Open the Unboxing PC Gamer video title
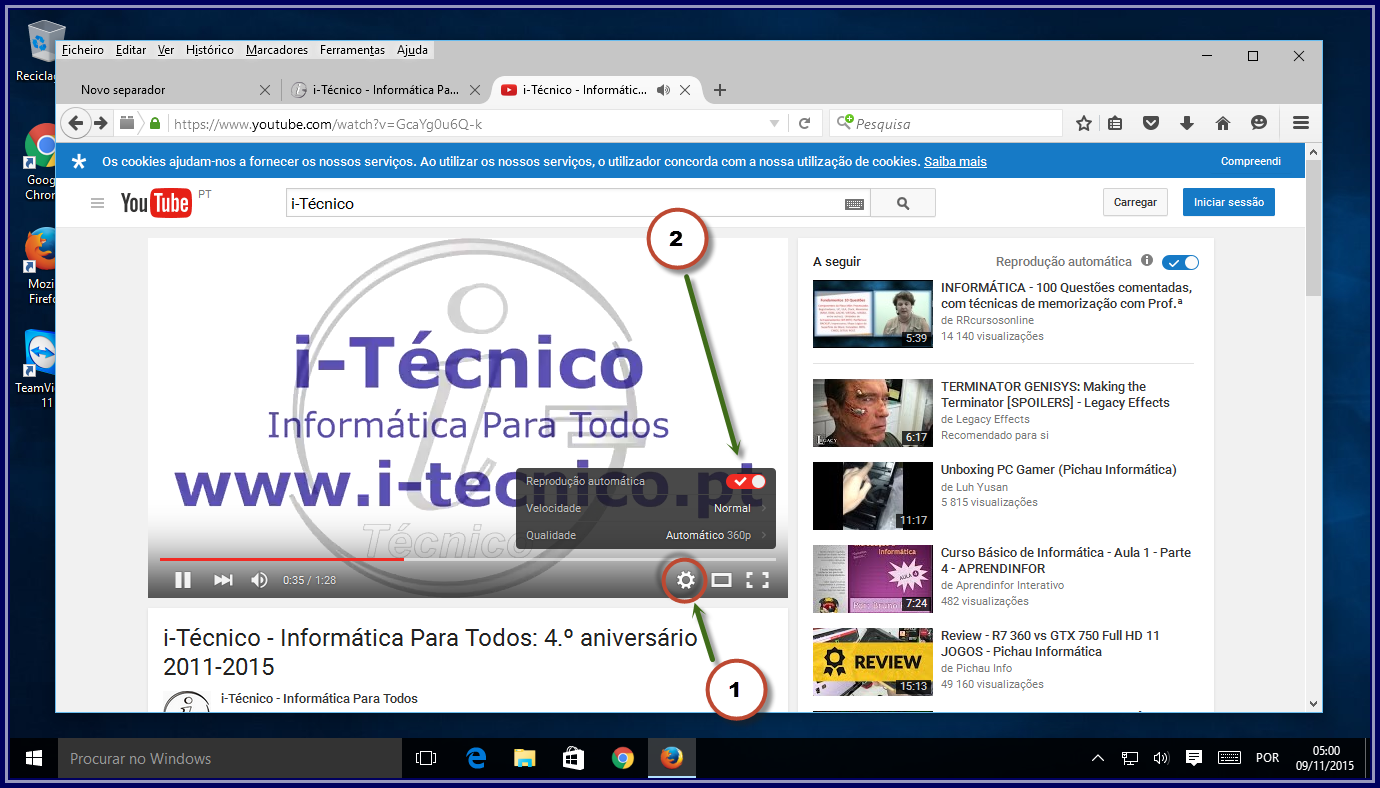1380x788 pixels. (1059, 470)
